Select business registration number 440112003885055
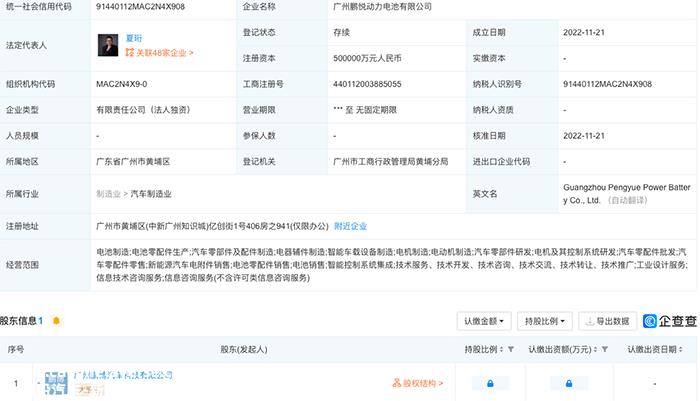 click(x=367, y=84)
